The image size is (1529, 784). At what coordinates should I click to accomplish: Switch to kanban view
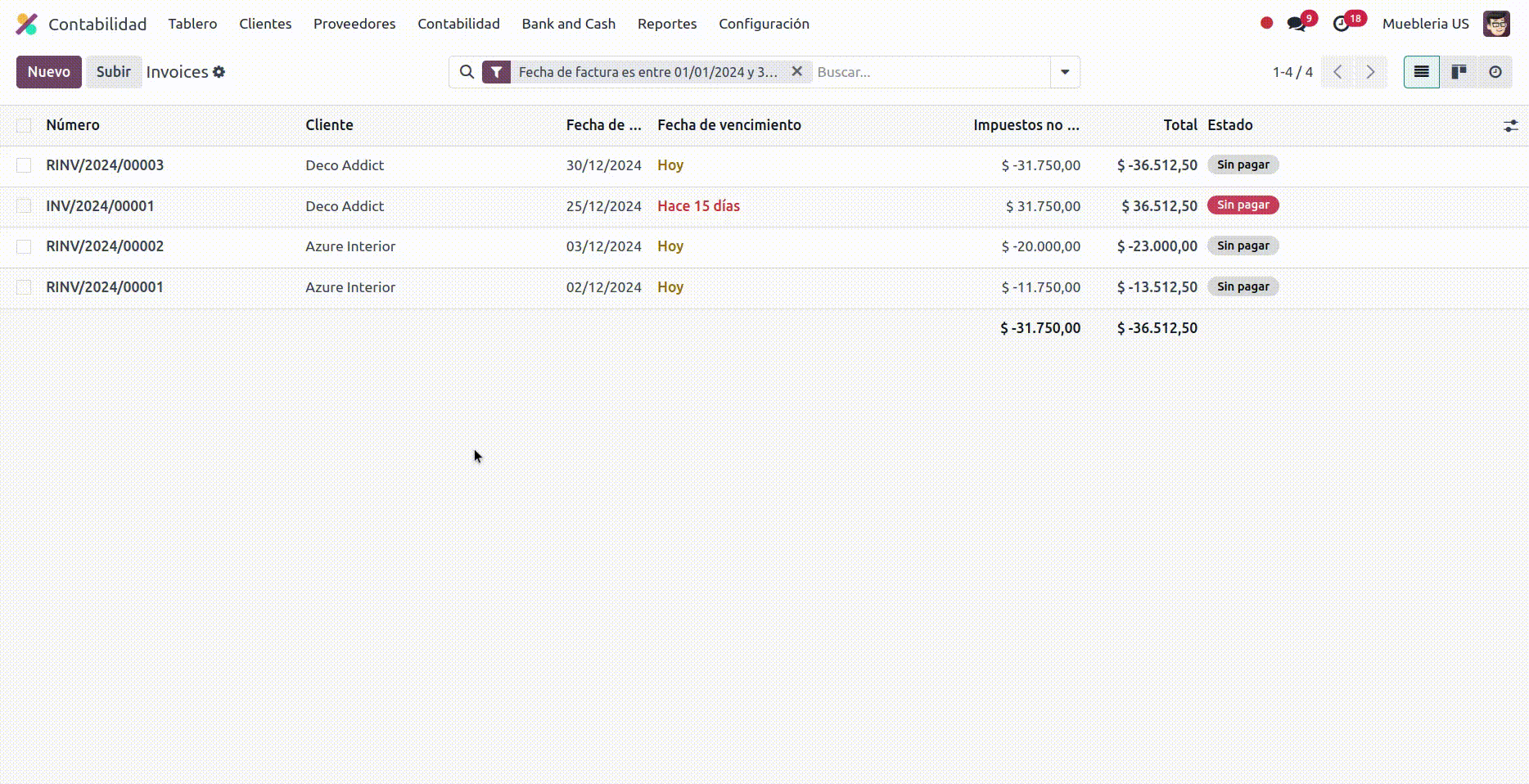[1459, 72]
